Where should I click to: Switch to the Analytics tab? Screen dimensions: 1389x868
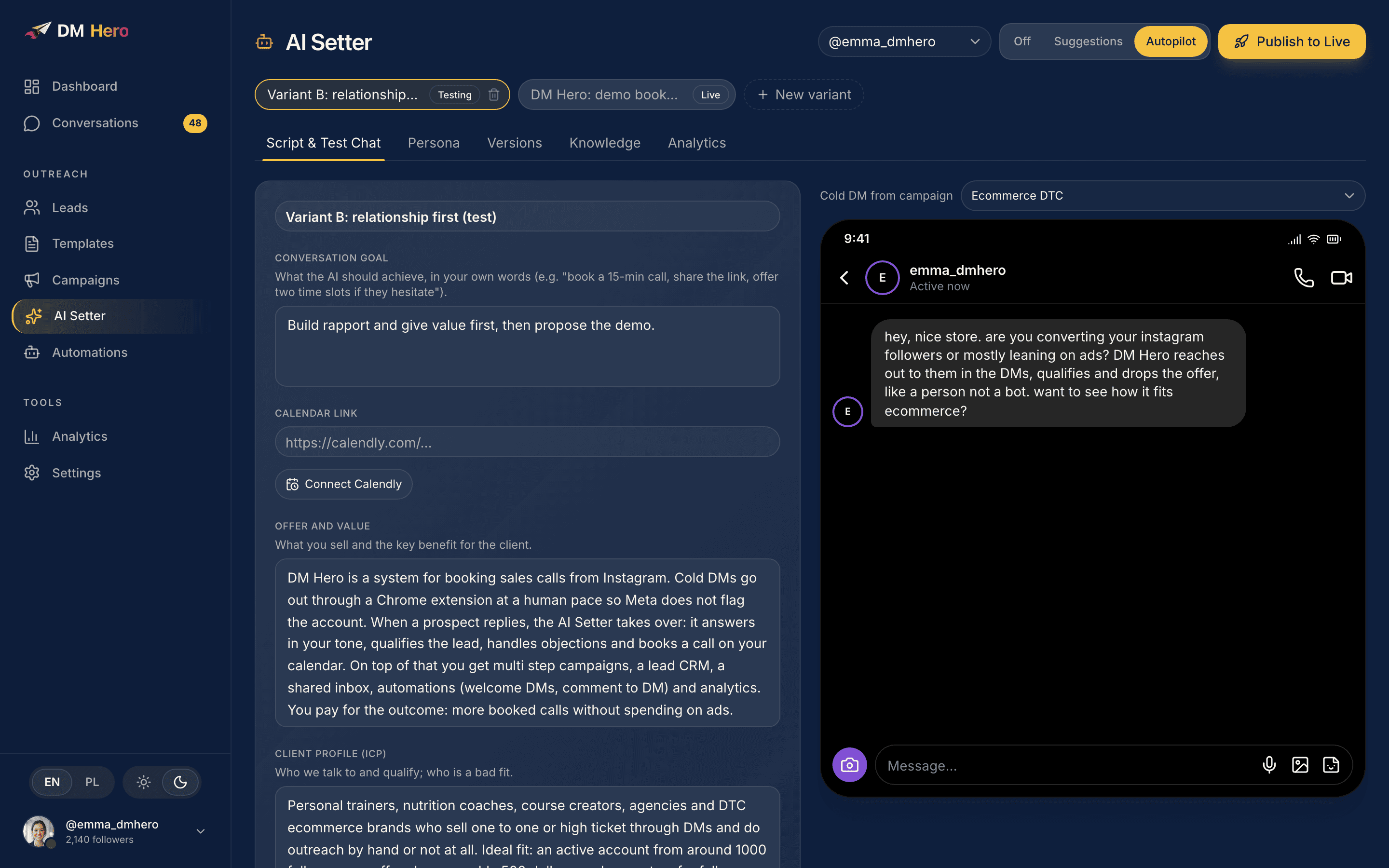(x=697, y=143)
